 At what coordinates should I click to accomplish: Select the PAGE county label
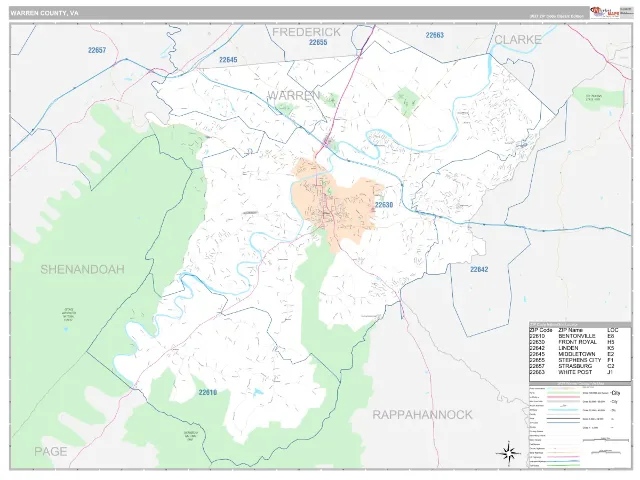[x=51, y=451]
